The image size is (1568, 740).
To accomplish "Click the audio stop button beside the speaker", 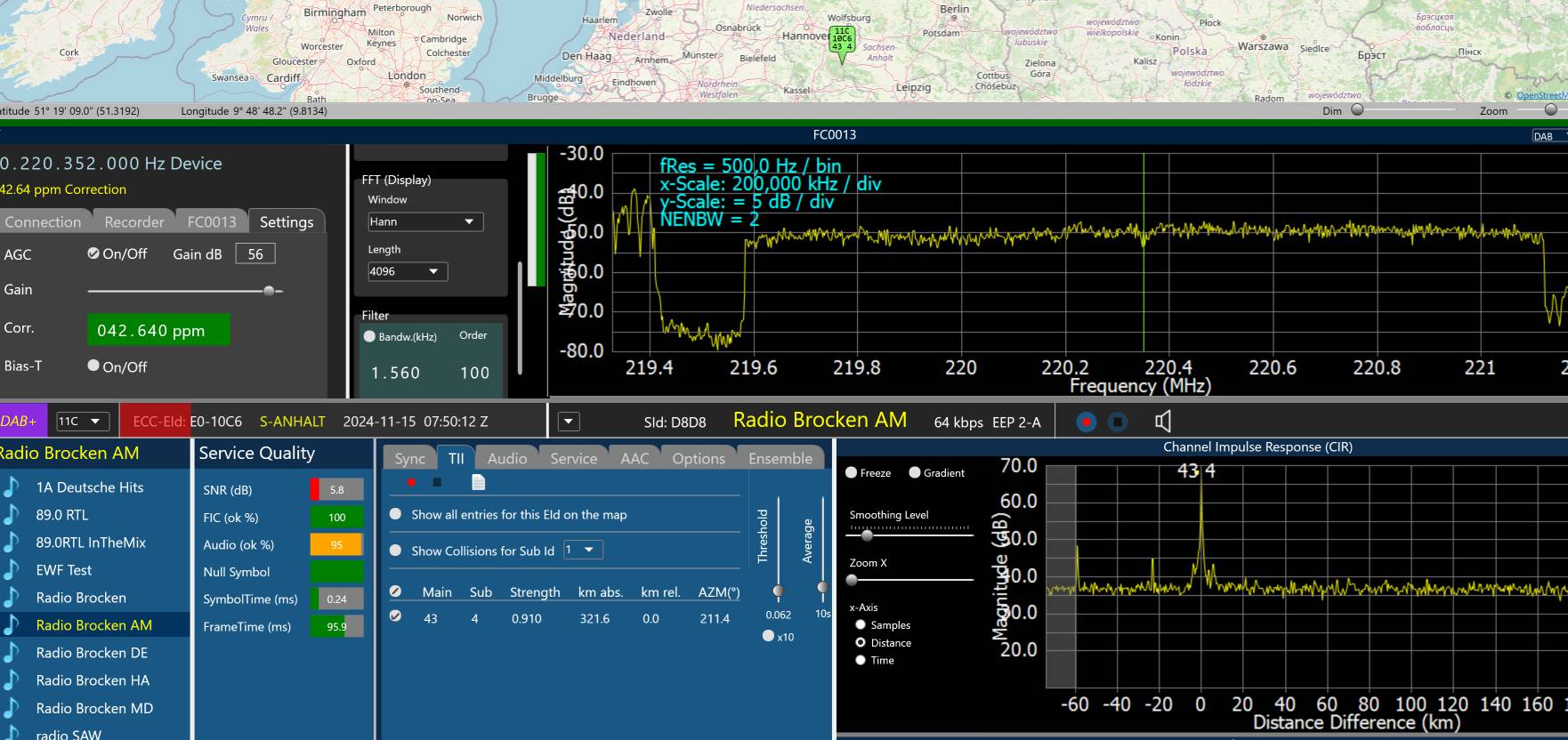I will click(x=1118, y=422).
